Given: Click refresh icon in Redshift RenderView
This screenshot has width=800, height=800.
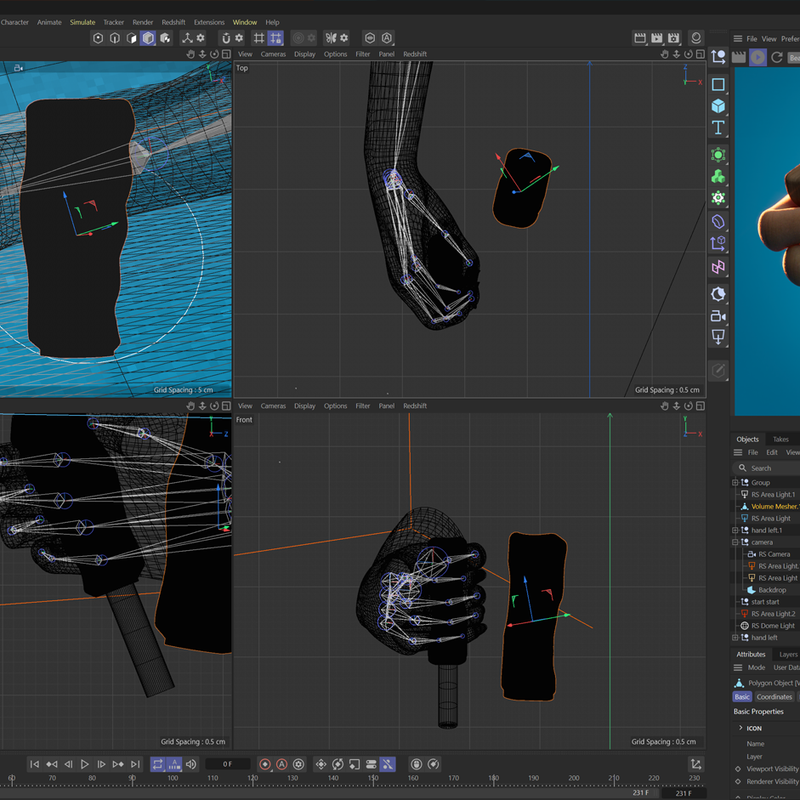Looking at the screenshot, I should click(777, 57).
